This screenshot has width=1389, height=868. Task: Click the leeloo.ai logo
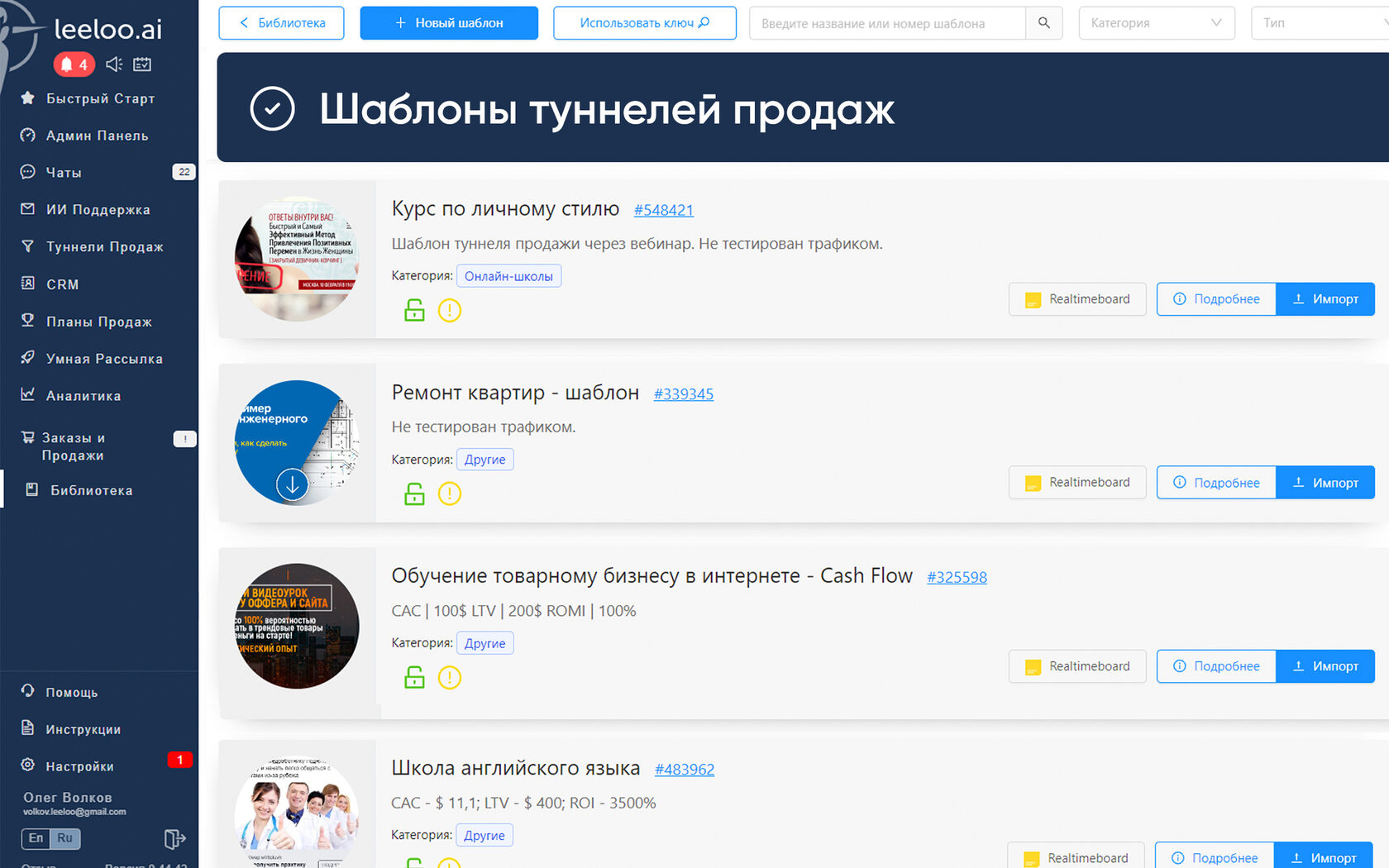(107, 29)
